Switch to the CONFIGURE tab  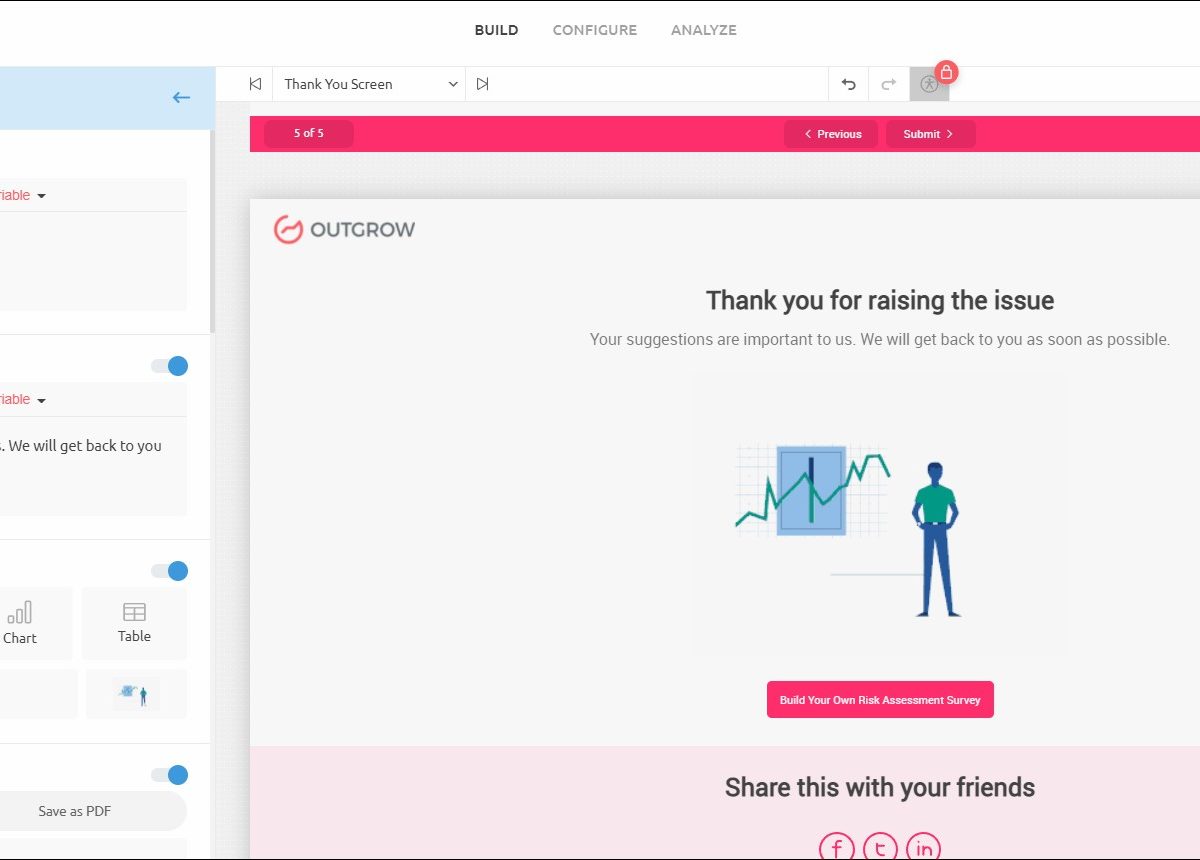(x=594, y=30)
